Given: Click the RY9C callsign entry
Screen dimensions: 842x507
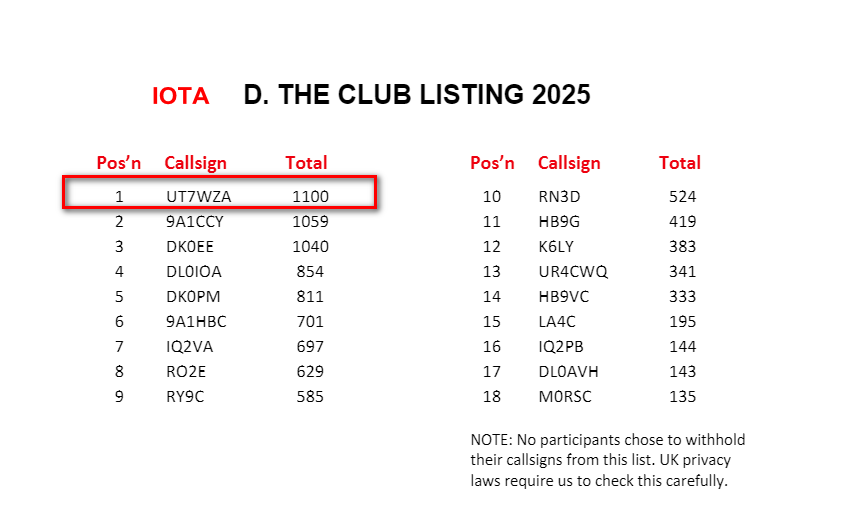Looking at the screenshot, I should [x=185, y=396].
